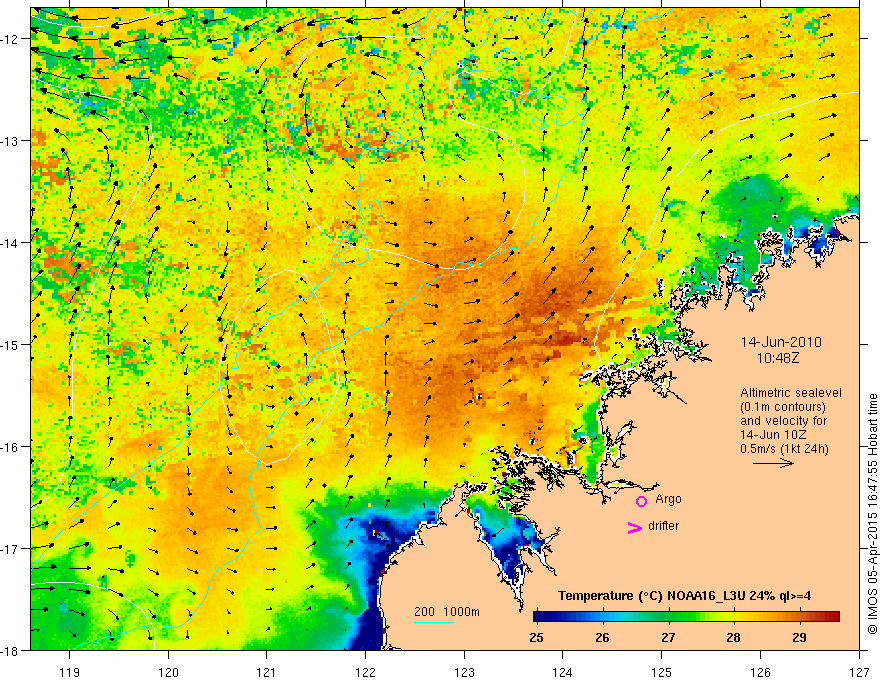The image size is (880, 680).
Task: Click the 'and velocity for' text
Action: (x=783, y=421)
